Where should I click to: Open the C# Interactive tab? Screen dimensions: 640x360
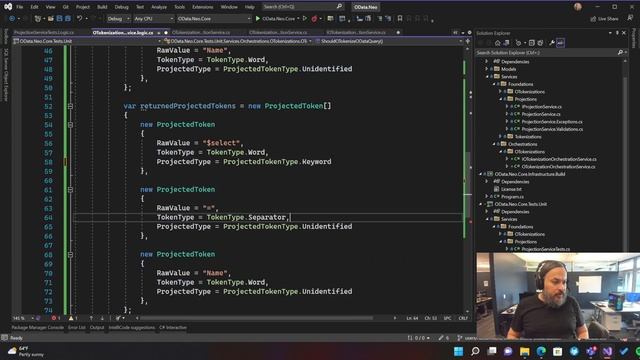click(x=173, y=327)
